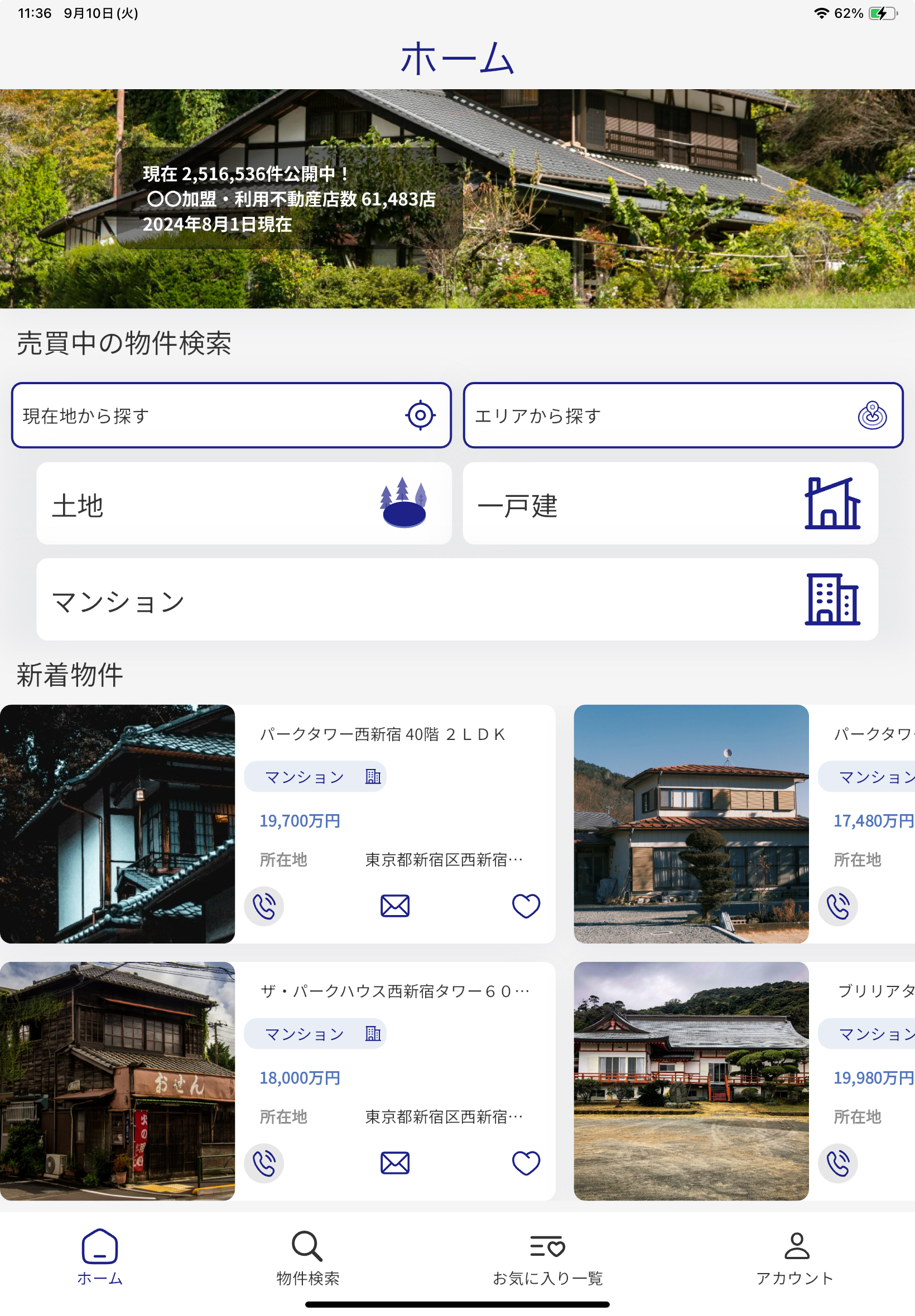Tap the Wi-Fi icon in status bar
Image resolution: width=915 pixels, height=1316 pixels.
(x=822, y=13)
